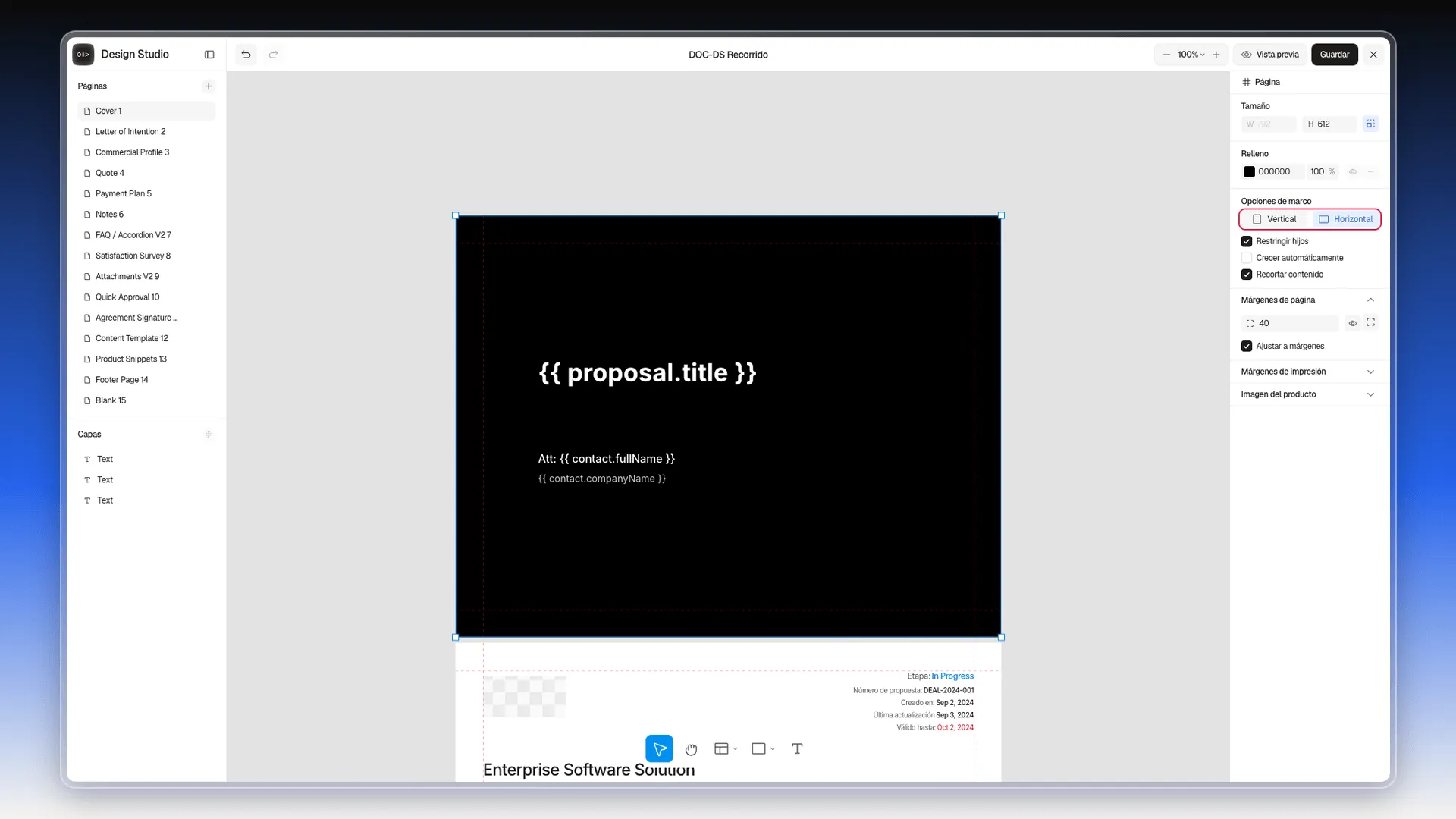Click the height H 612 field
The width and height of the screenshot is (1456, 819).
click(x=1329, y=124)
